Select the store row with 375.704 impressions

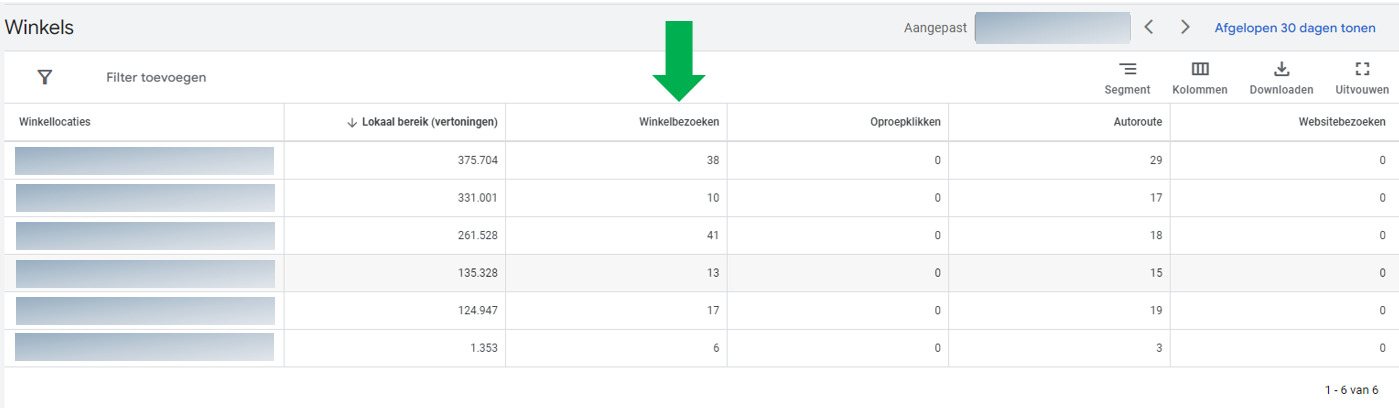(x=699, y=160)
